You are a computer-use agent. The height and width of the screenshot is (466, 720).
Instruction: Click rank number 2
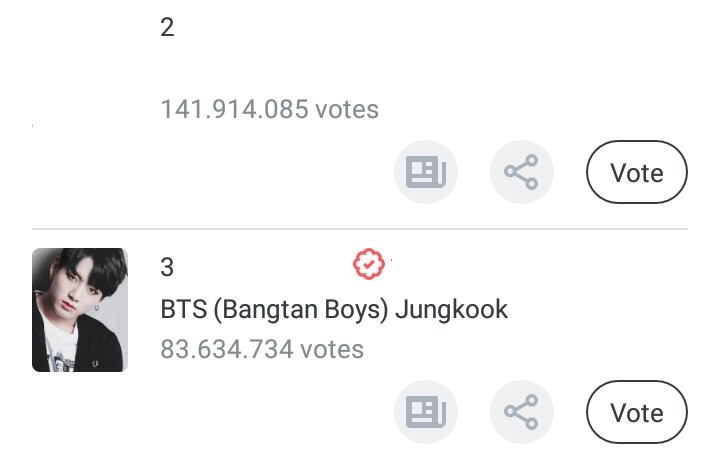[167, 28]
